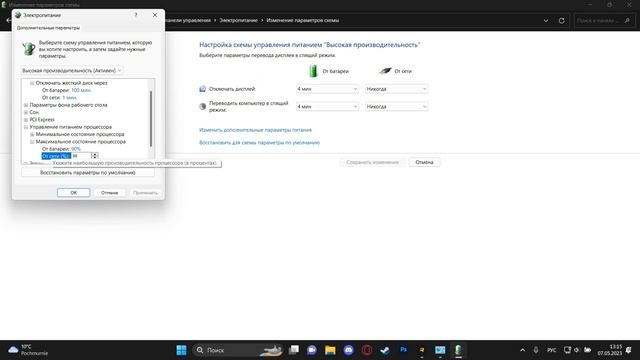Viewport: 640px width, 360px height.
Task: Open battery display-off time dropdown
Action: tap(327, 89)
